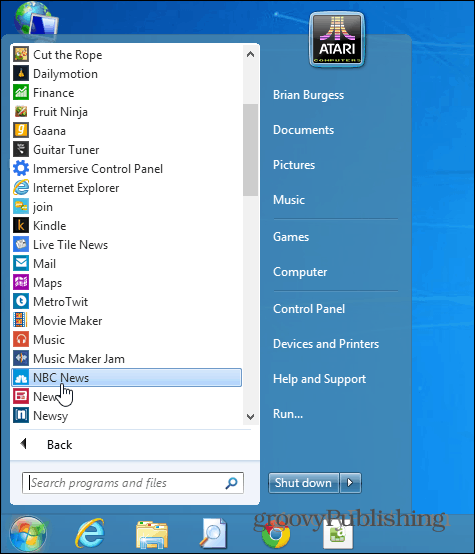Click the Shut down button
Image resolution: width=475 pixels, height=554 pixels.
[x=304, y=483]
